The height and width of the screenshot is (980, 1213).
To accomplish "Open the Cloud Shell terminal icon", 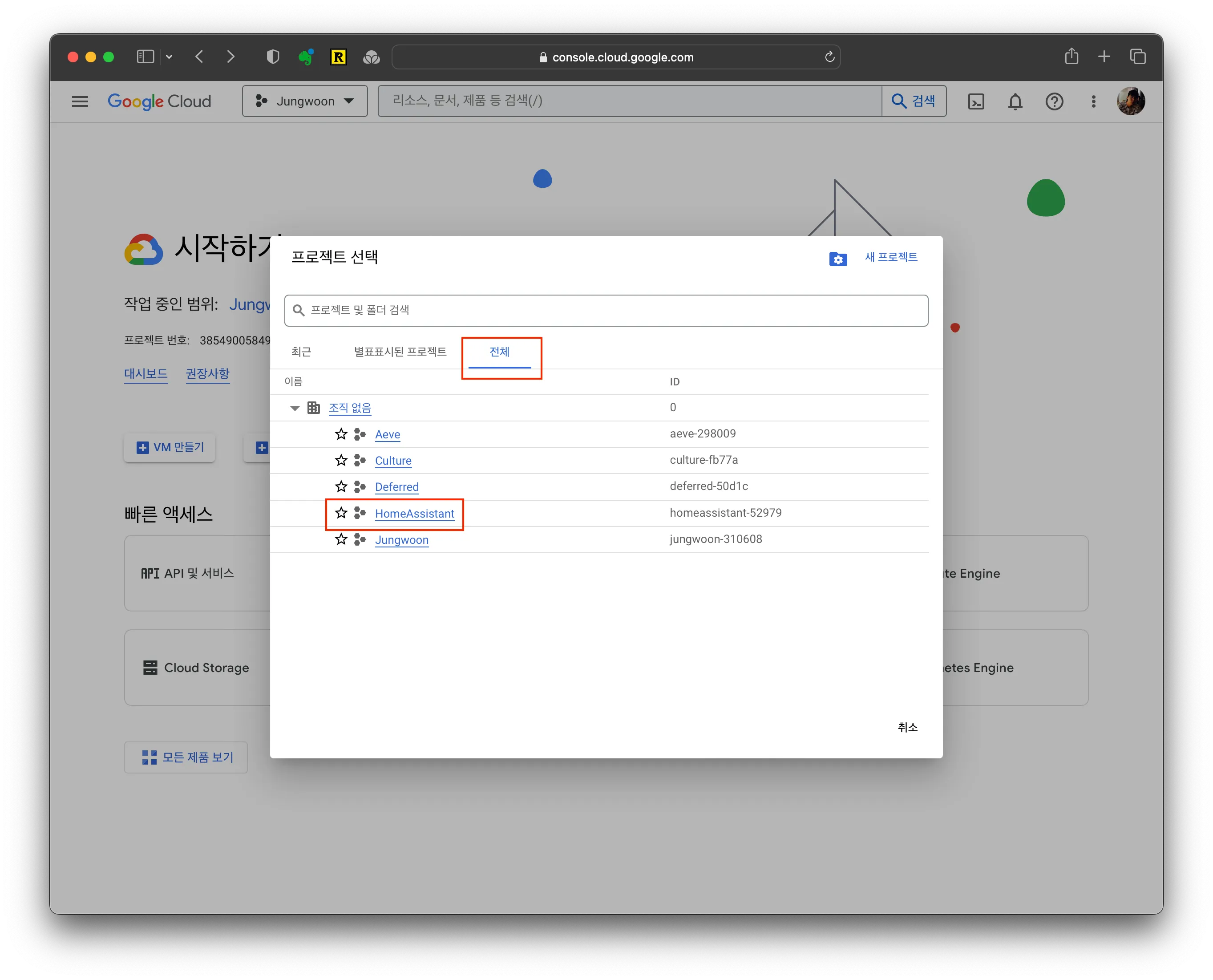I will tap(976, 101).
